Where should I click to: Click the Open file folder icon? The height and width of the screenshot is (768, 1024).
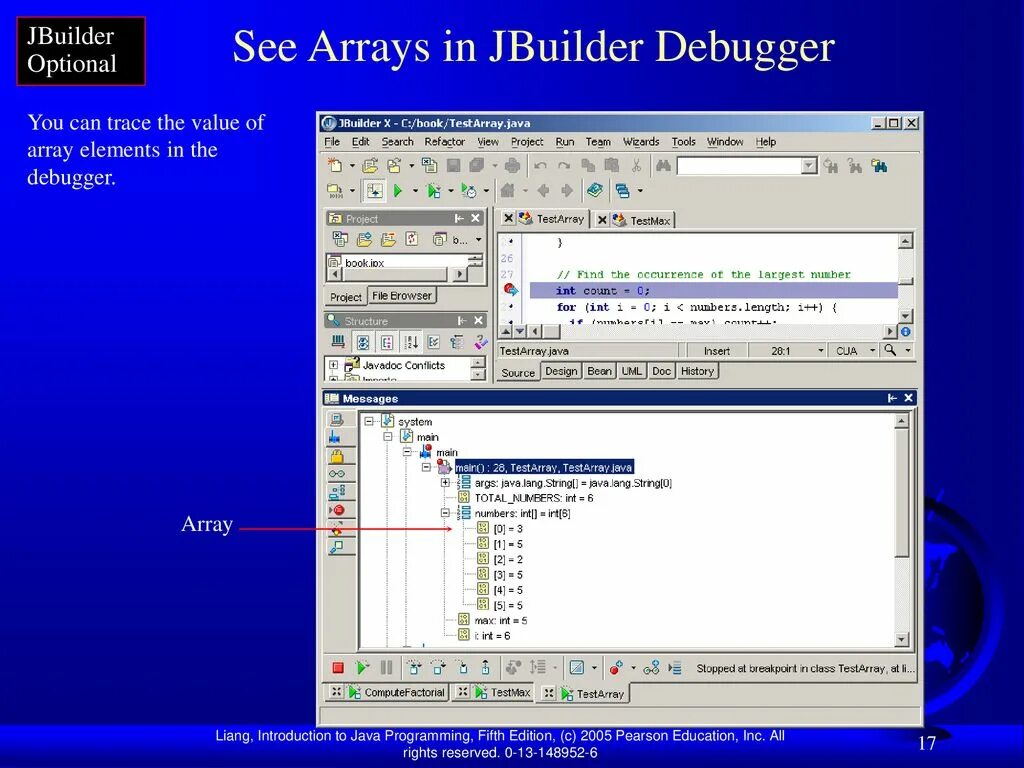(370, 166)
